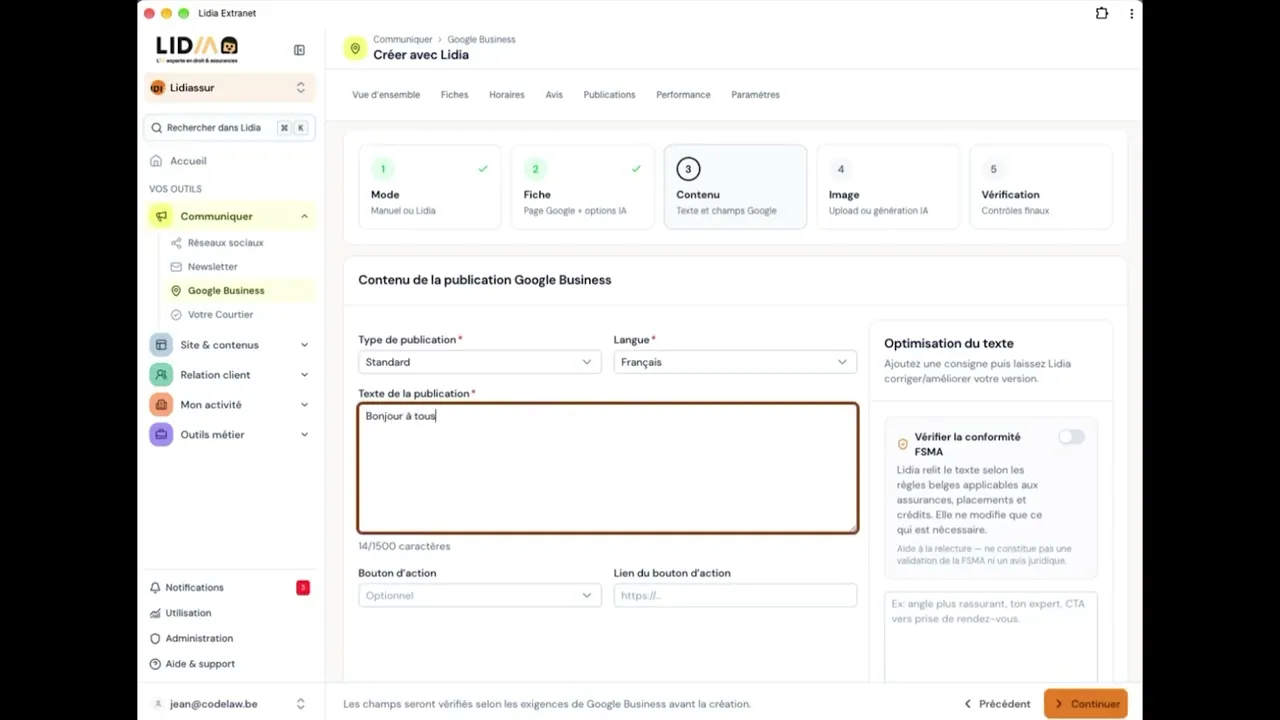
Task: Click the Administration shield icon
Action: (x=155, y=638)
